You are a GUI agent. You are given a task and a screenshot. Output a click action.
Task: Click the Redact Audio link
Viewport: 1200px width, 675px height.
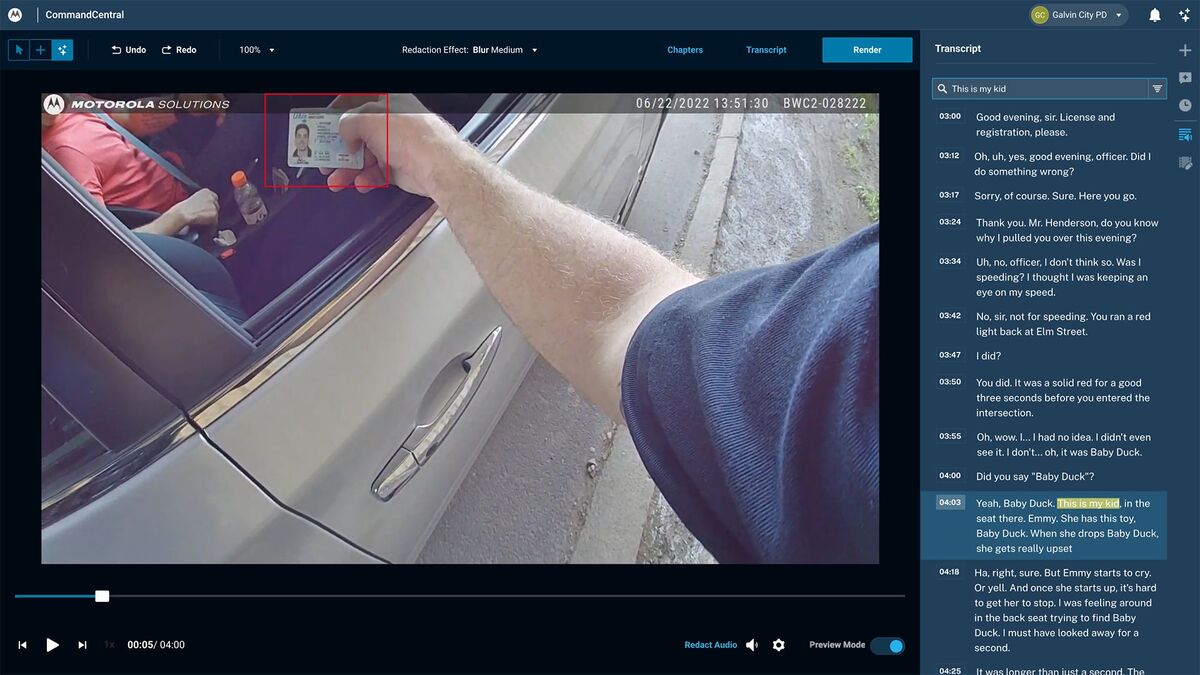[710, 645]
